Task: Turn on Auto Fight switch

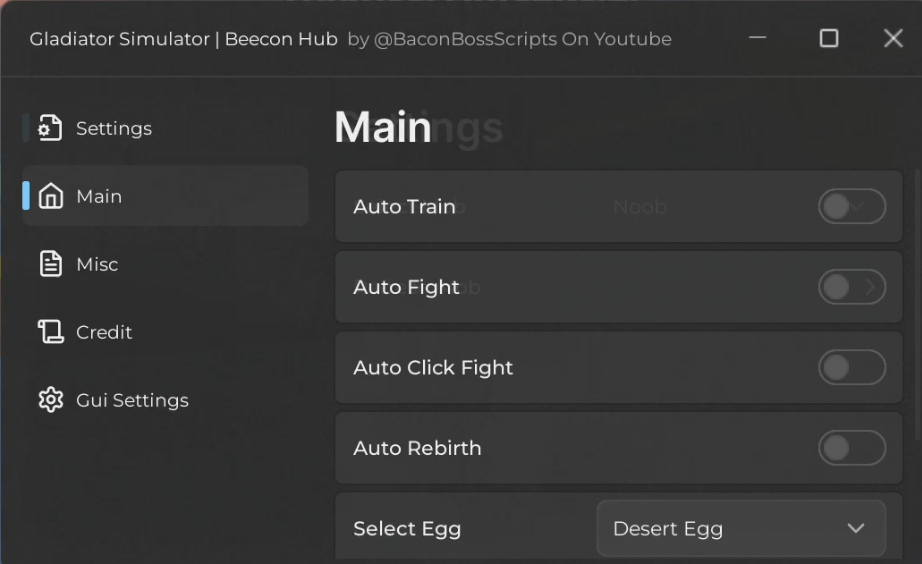Action: 851,287
